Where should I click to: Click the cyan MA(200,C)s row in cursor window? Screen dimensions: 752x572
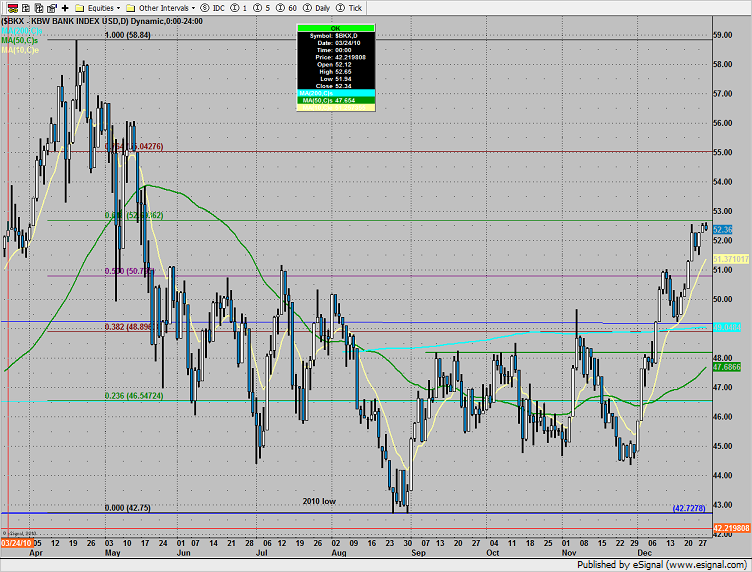[336, 93]
